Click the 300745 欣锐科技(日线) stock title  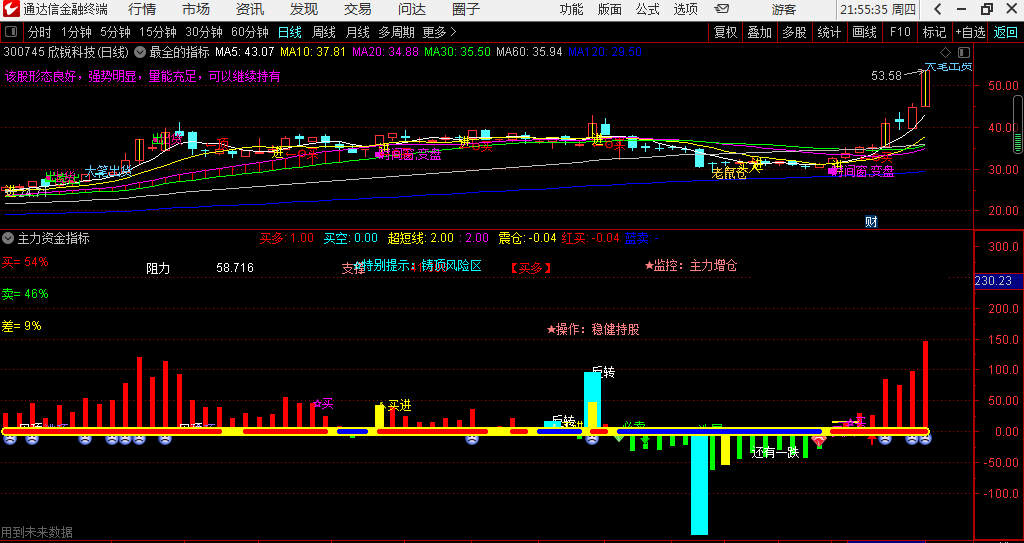[66, 52]
